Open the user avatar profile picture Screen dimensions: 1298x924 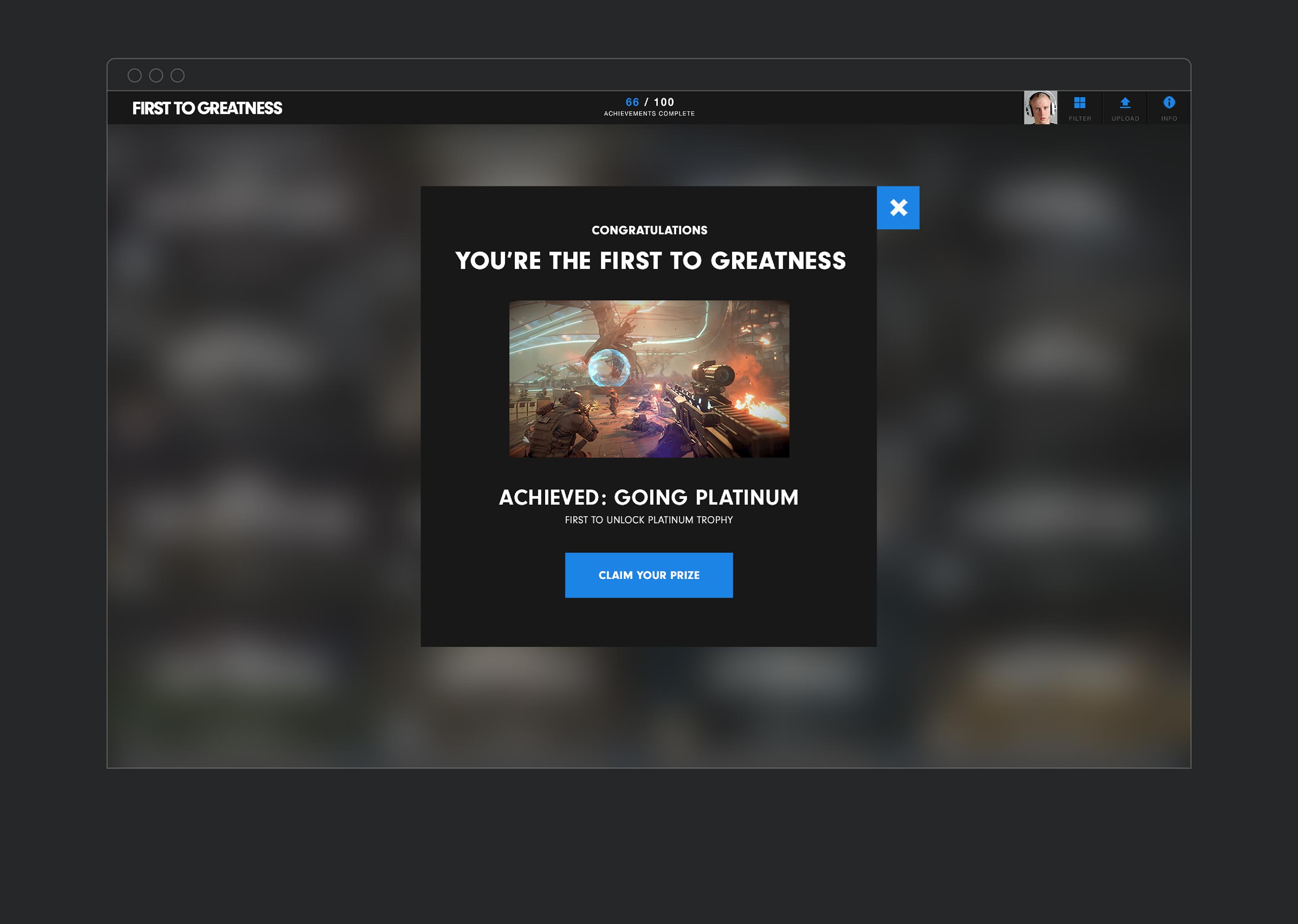(x=1040, y=108)
